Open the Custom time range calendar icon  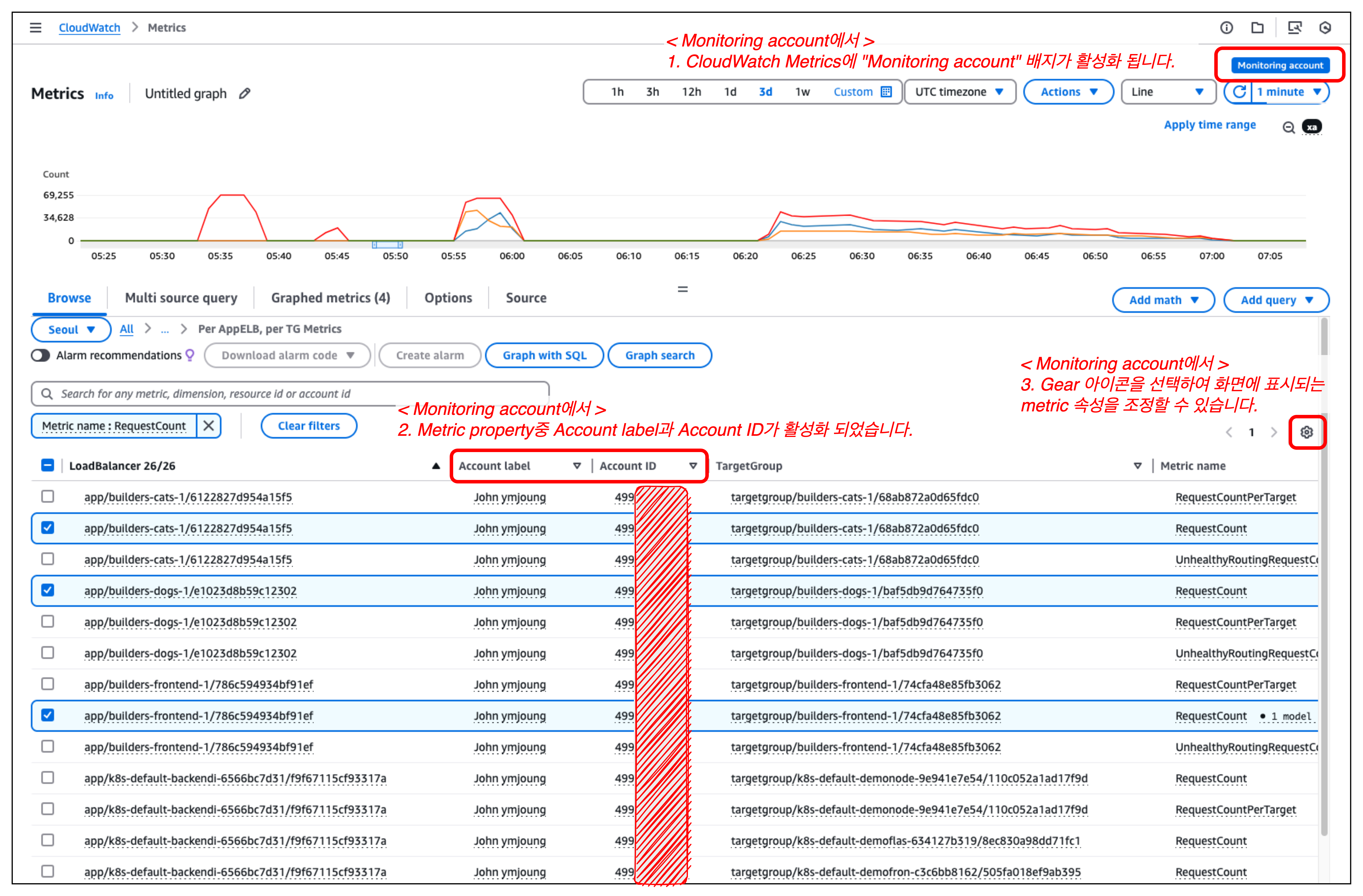pos(886,92)
